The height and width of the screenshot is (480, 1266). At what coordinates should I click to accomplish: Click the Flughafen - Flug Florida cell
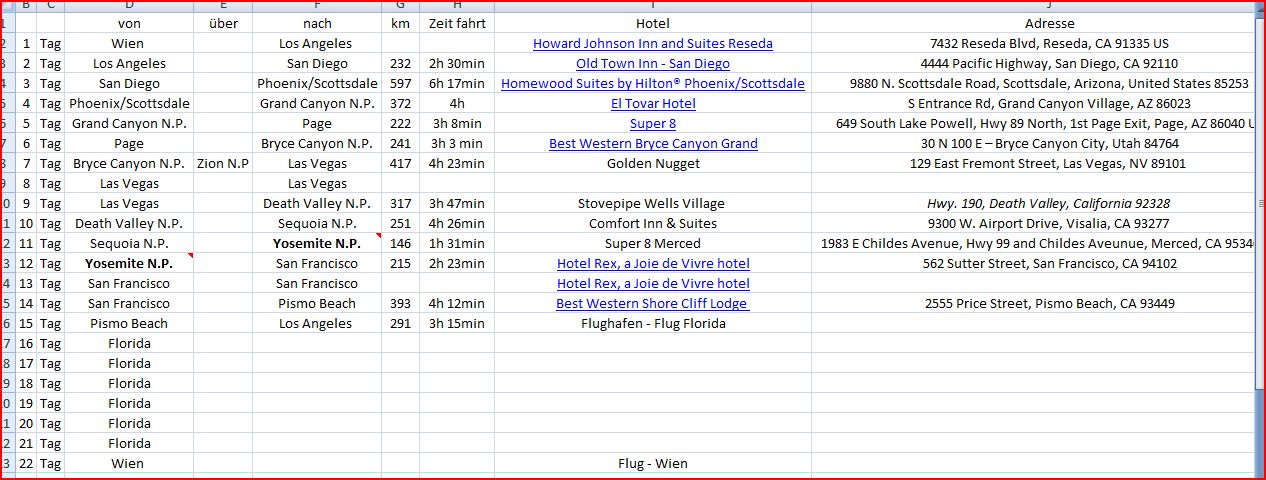(652, 324)
